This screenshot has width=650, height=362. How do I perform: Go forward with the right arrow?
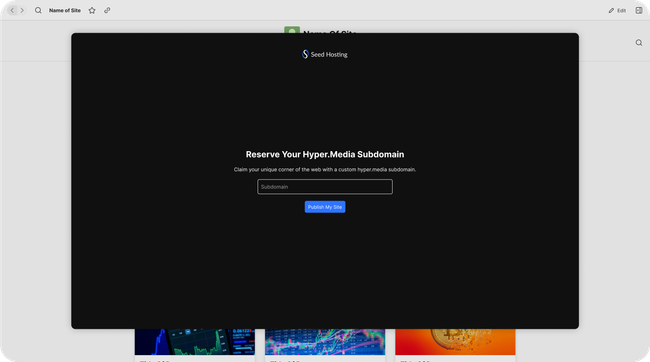[22, 10]
